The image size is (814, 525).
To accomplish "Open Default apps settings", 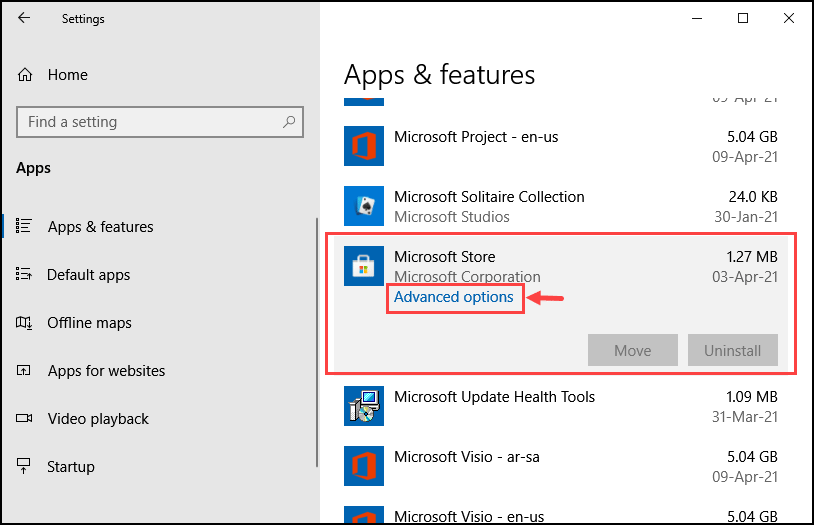I will (x=88, y=275).
